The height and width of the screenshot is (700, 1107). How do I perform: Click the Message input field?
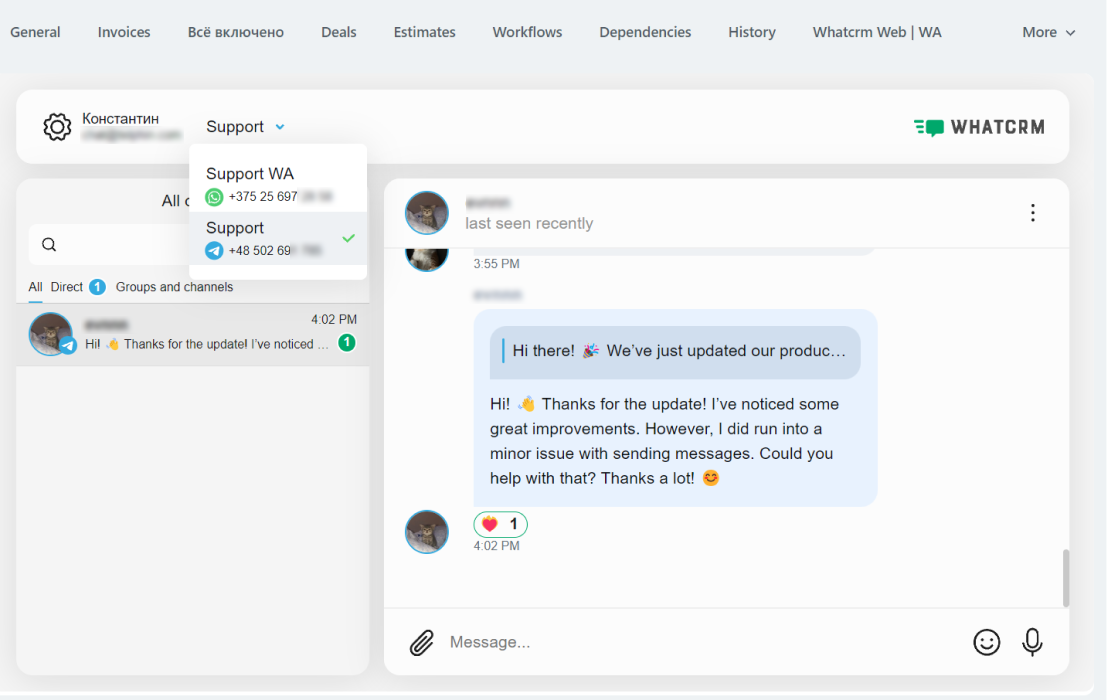click(x=700, y=642)
